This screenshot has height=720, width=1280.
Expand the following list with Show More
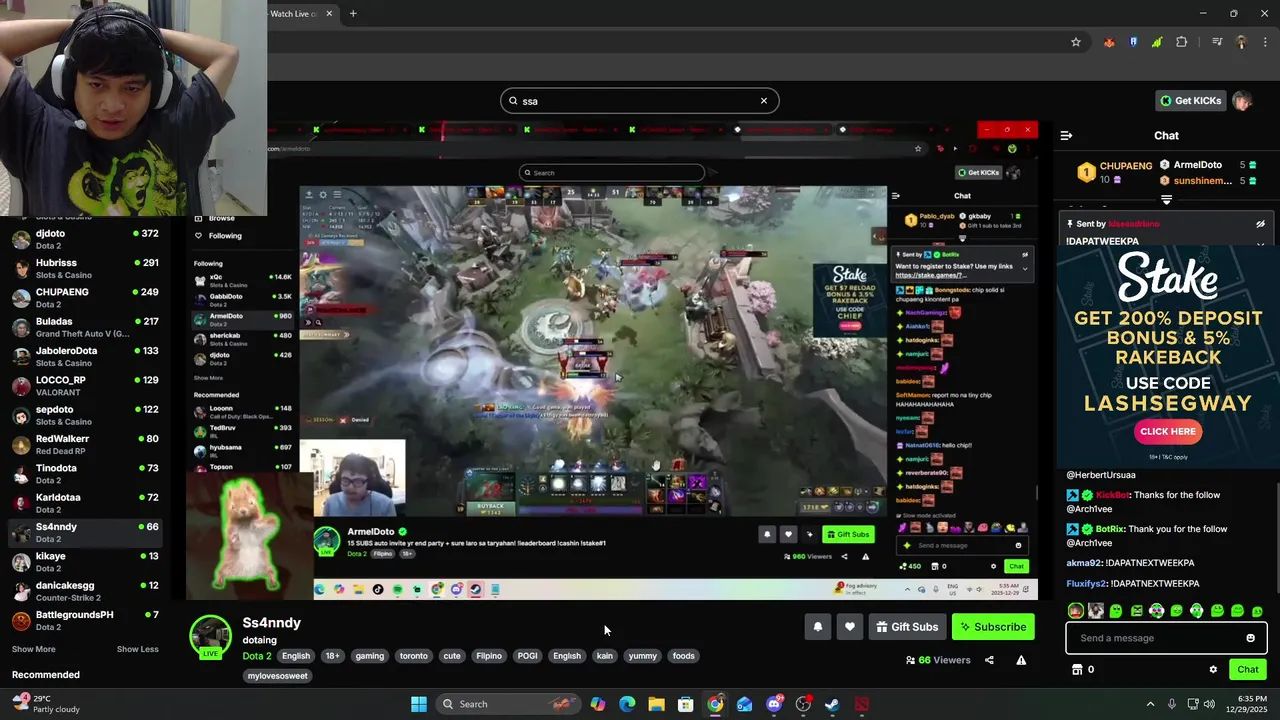tap(34, 649)
